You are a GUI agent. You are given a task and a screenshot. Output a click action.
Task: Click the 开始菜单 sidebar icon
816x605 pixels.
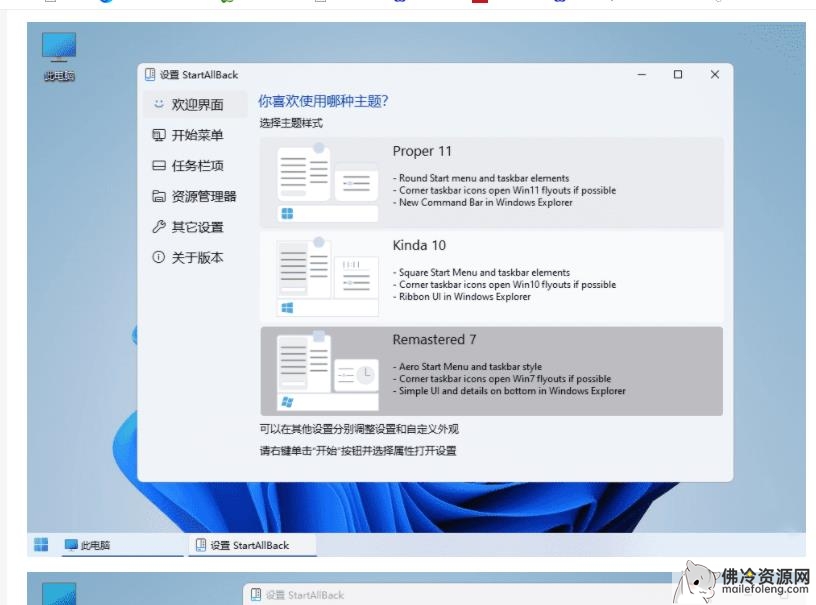pos(158,135)
